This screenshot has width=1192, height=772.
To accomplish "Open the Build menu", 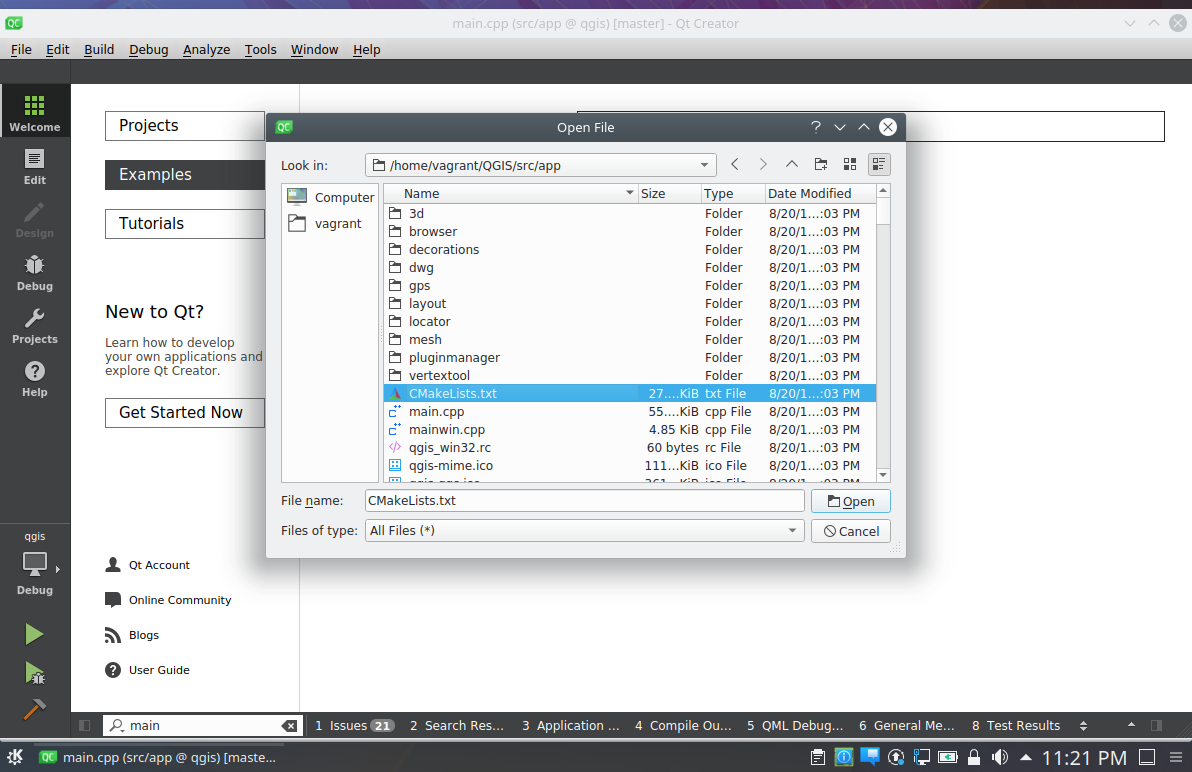I will tap(99, 49).
